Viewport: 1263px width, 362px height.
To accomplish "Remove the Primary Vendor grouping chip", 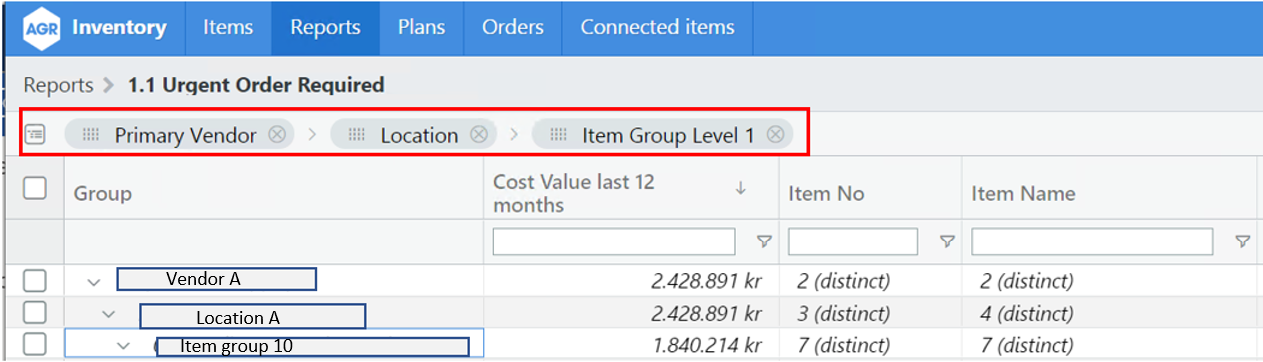I will [x=278, y=135].
